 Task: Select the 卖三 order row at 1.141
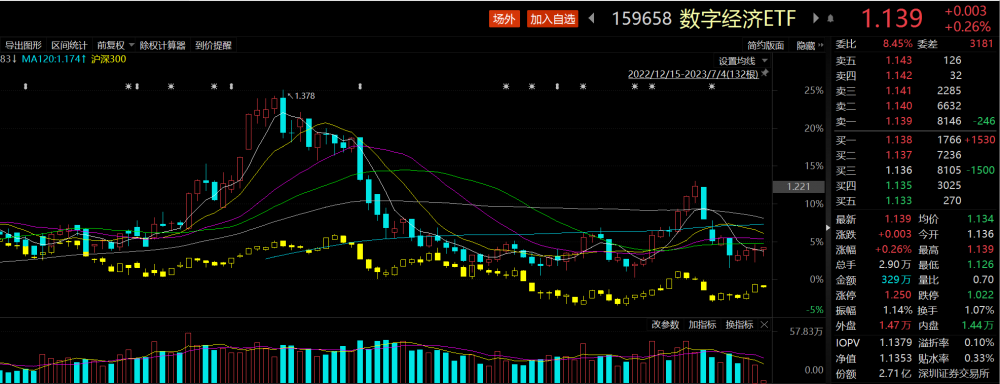tap(916, 91)
